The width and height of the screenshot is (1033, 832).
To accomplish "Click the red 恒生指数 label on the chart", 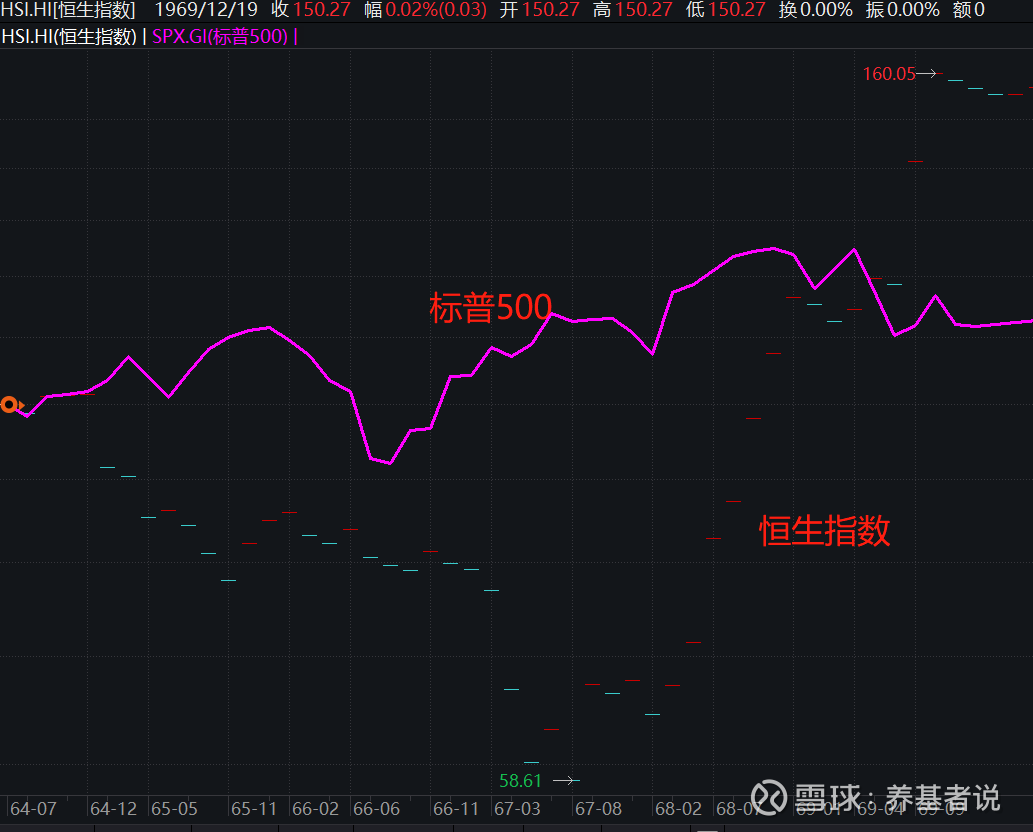I will 823,532.
